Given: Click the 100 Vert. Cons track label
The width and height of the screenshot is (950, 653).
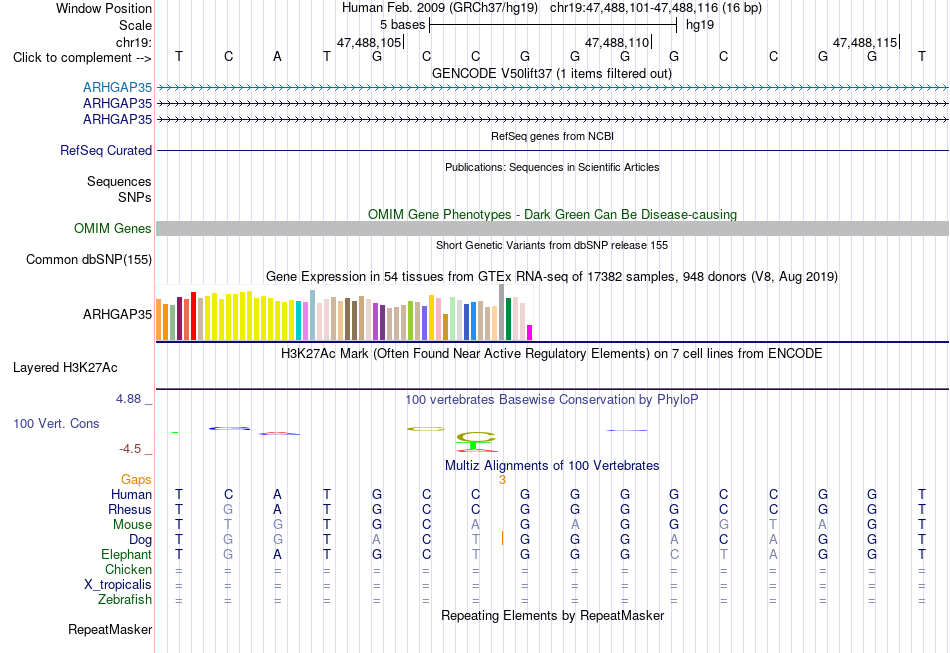Looking at the screenshot, I should point(56,423).
